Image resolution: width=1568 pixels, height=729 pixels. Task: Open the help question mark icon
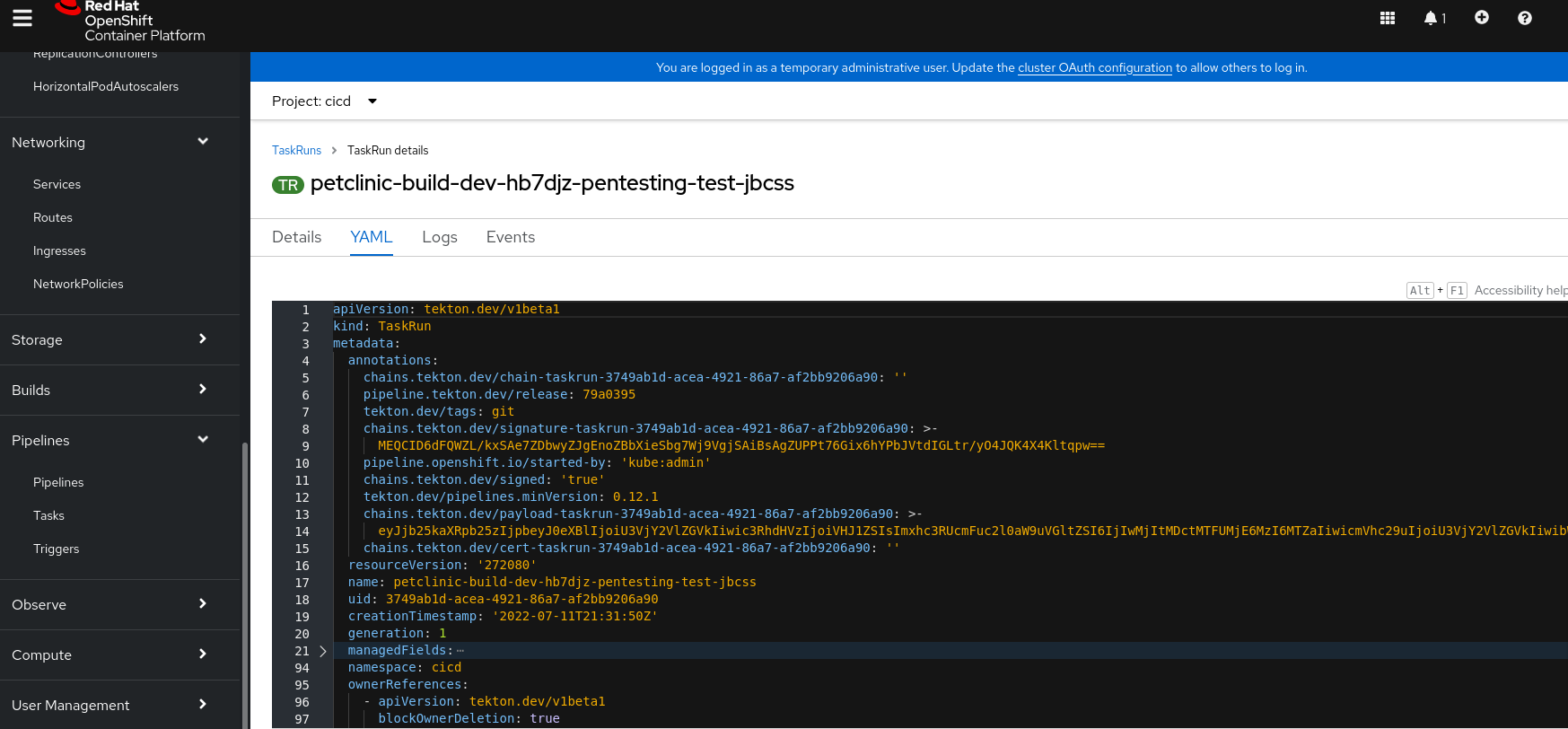(x=1525, y=18)
